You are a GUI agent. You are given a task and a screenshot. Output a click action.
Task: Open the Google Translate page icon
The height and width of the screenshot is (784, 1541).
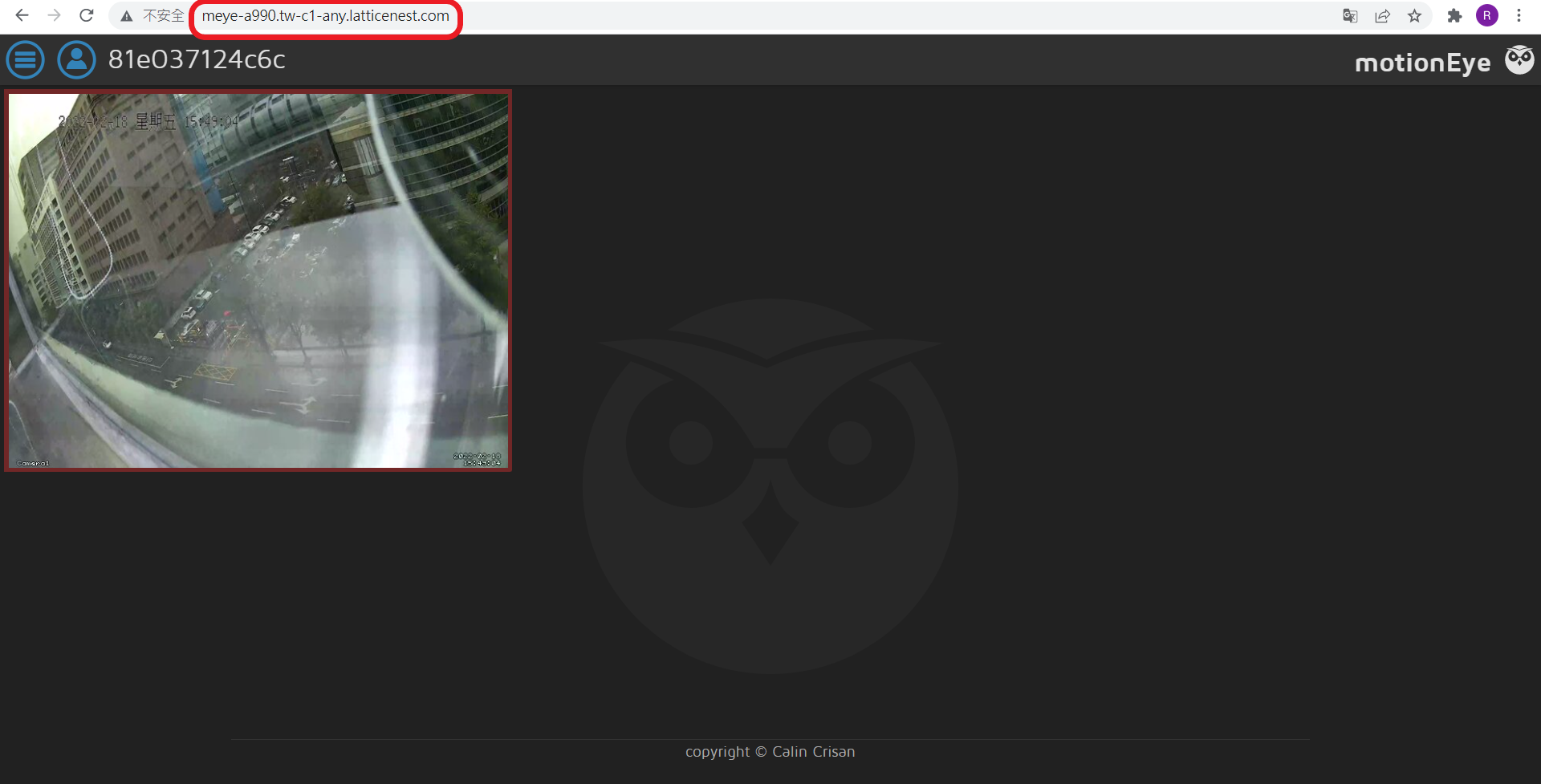(x=1350, y=16)
